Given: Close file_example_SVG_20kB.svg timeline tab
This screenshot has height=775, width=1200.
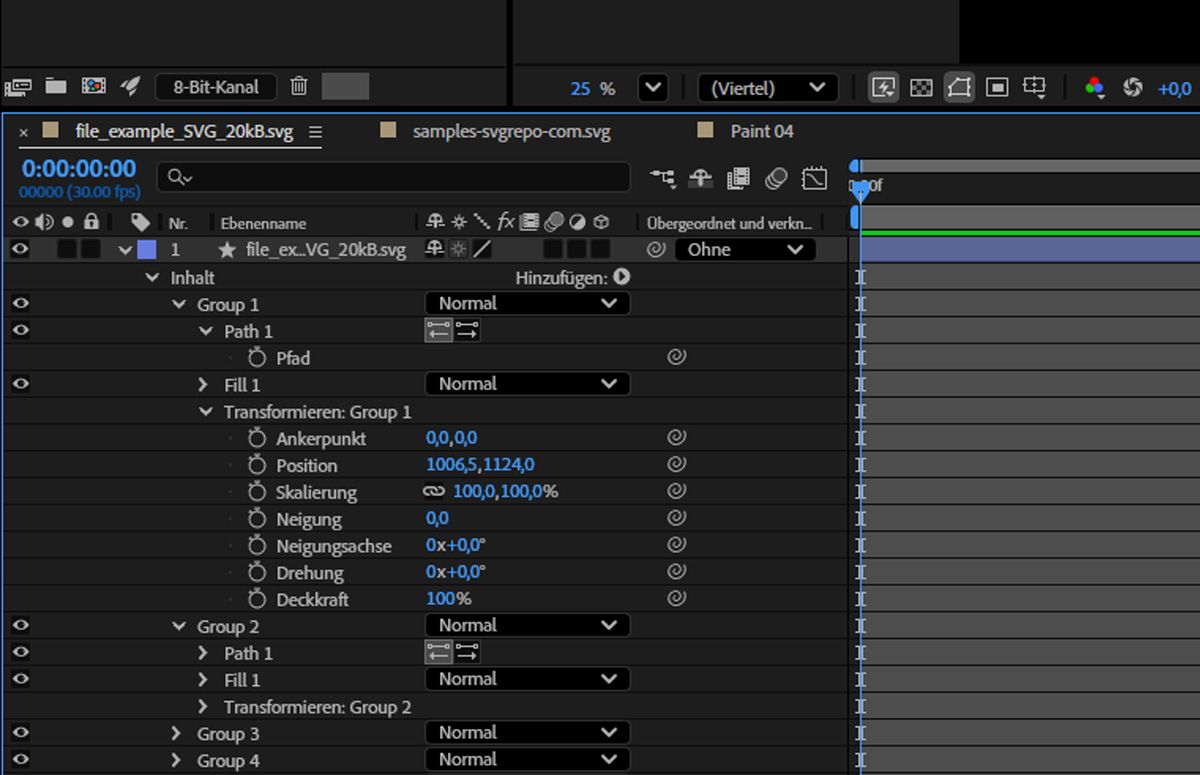Looking at the screenshot, I should click(x=24, y=132).
